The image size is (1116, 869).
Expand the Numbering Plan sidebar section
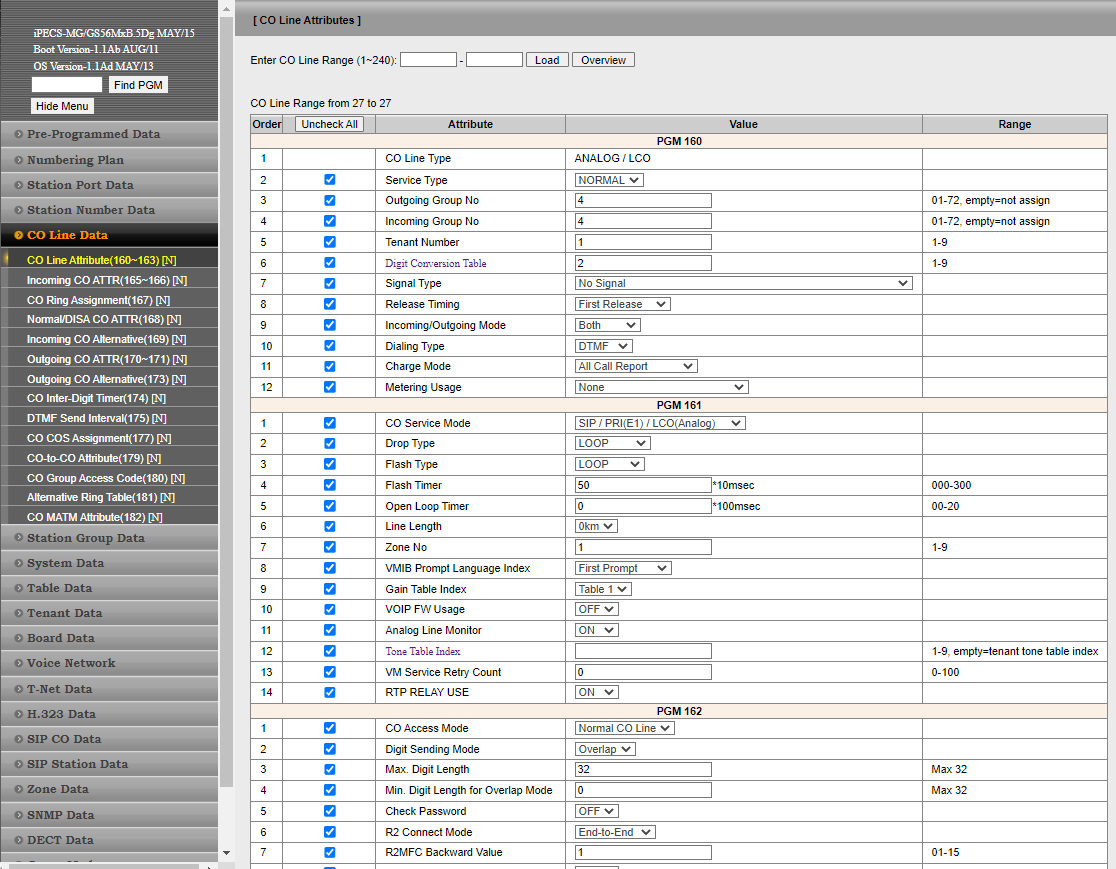(x=75, y=160)
